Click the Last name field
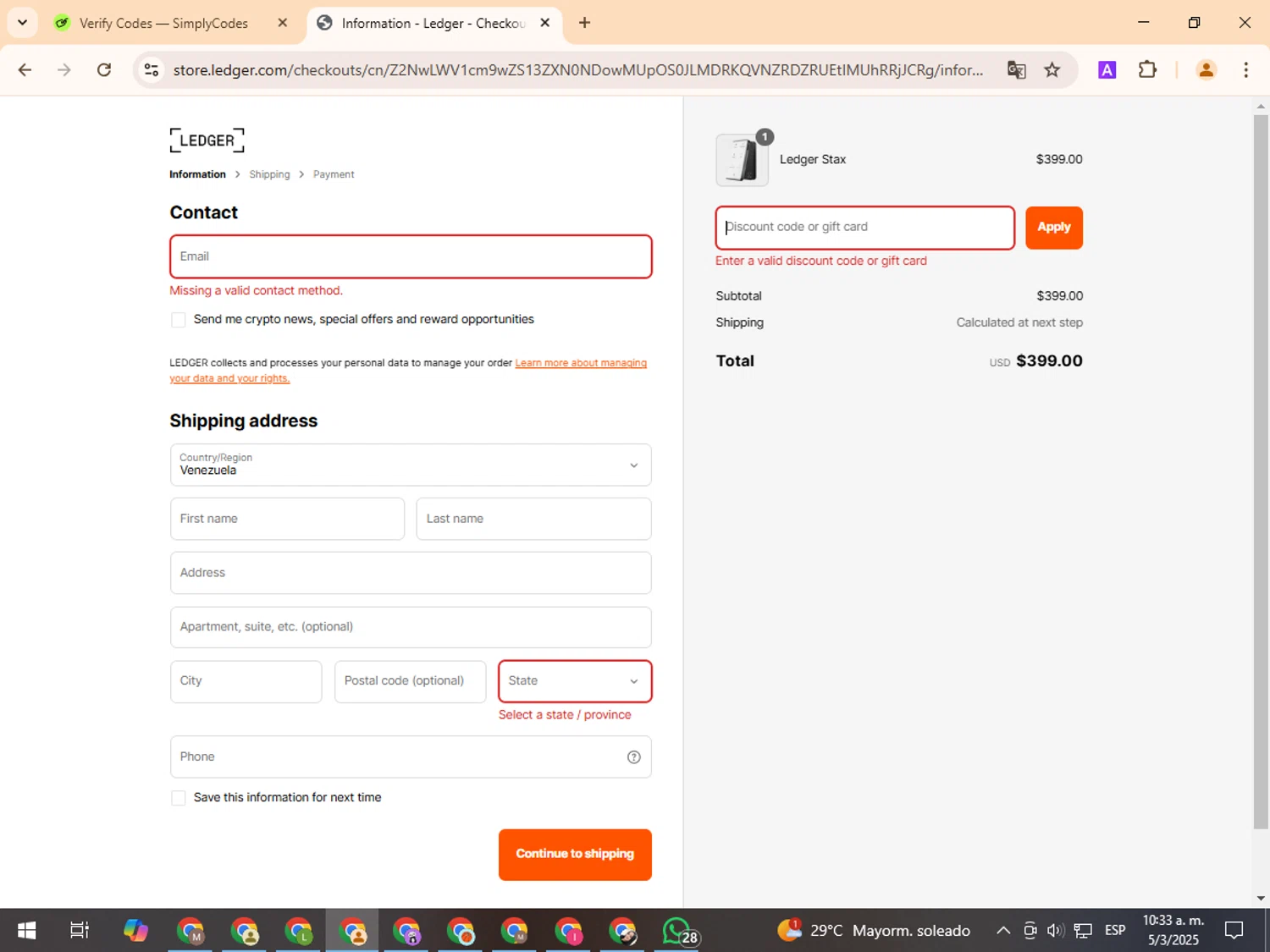1270x952 pixels. (x=533, y=519)
